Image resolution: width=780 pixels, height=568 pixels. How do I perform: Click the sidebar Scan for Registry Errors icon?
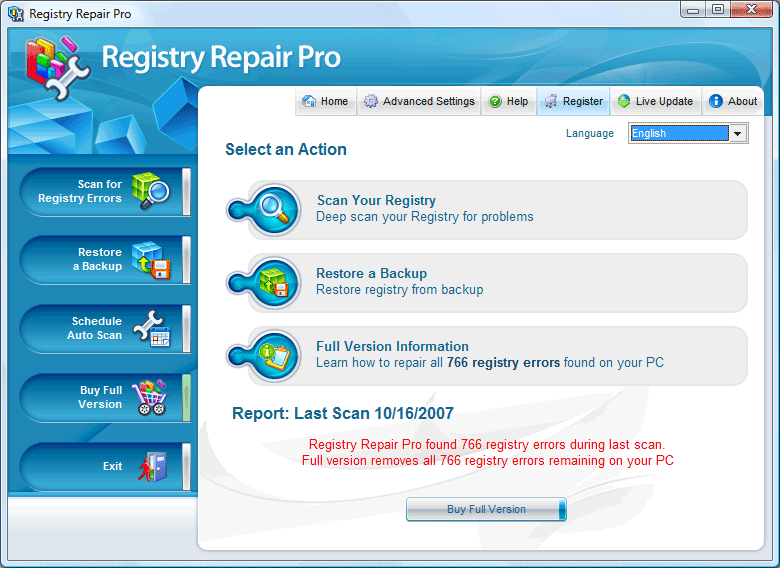[x=151, y=190]
